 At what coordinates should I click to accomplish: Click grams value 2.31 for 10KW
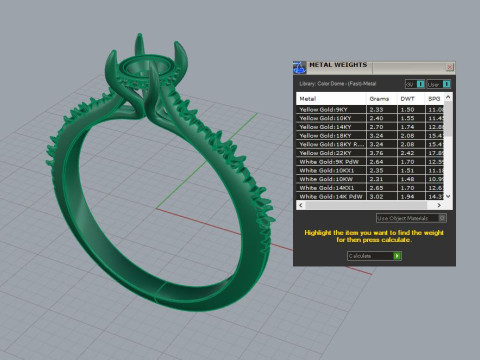click(x=376, y=179)
